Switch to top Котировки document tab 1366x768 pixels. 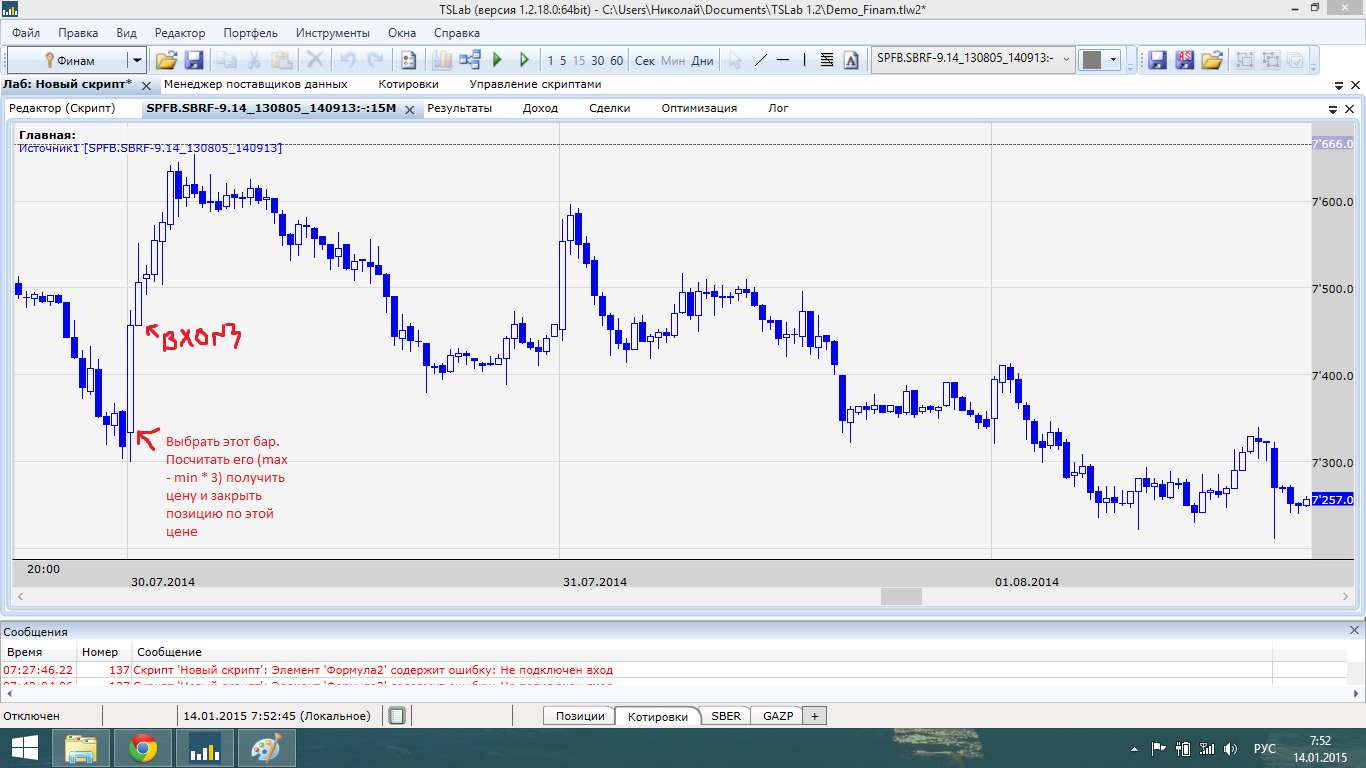tap(409, 85)
